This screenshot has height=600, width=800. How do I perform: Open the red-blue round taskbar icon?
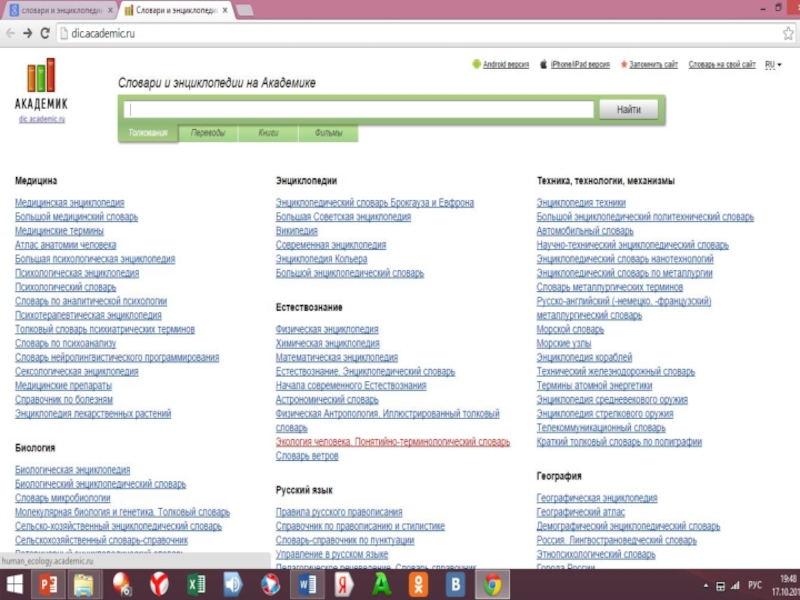(x=270, y=585)
